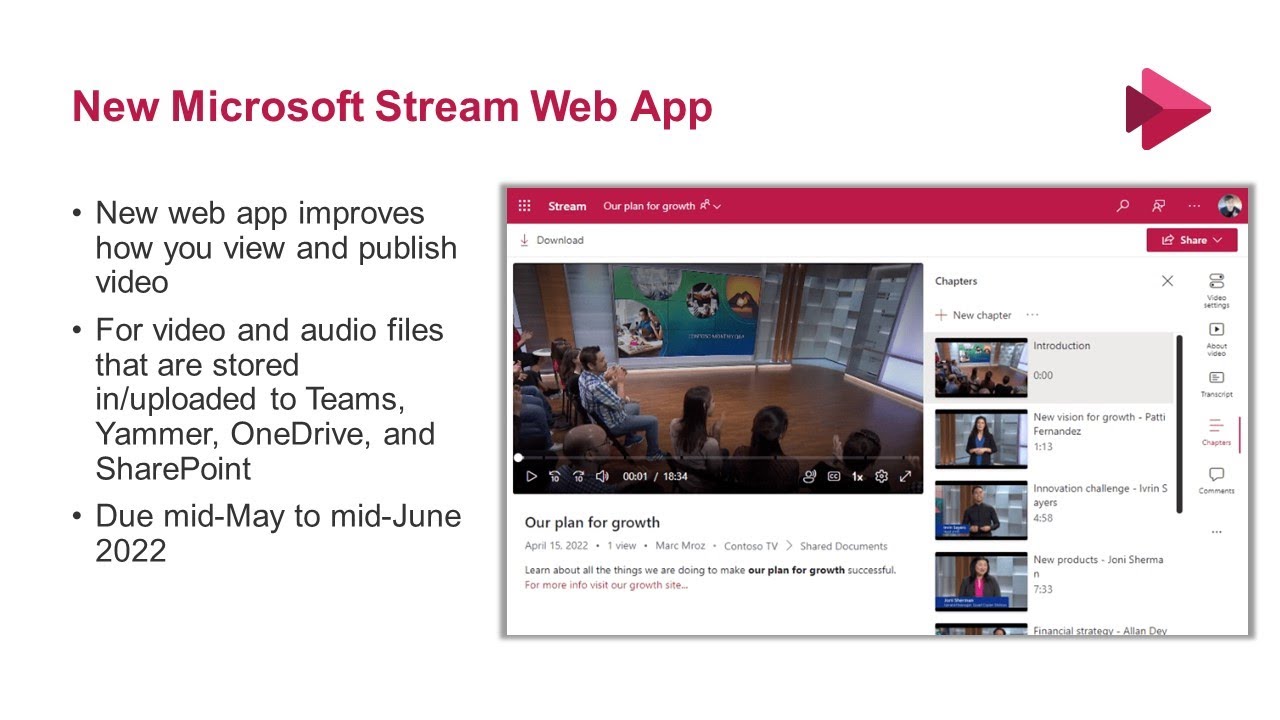This screenshot has height=720, width=1280.
Task: Click the Stream home label
Action: pos(567,206)
